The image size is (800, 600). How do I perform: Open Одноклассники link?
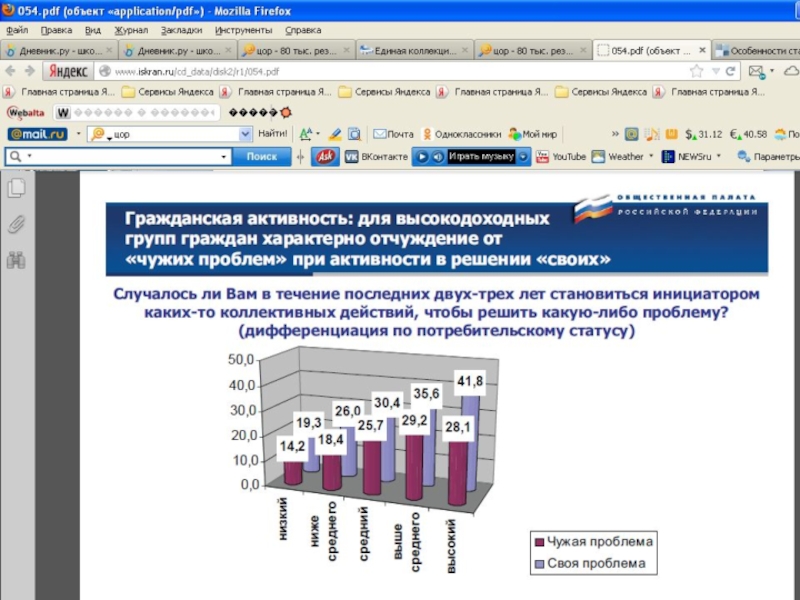(462, 134)
